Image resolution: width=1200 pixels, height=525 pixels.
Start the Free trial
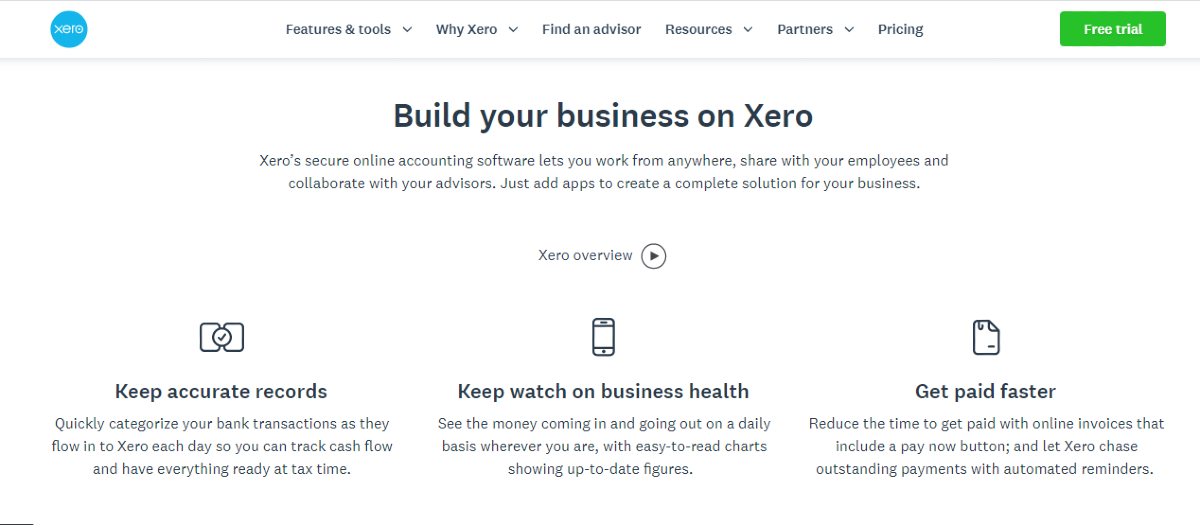coord(1112,29)
